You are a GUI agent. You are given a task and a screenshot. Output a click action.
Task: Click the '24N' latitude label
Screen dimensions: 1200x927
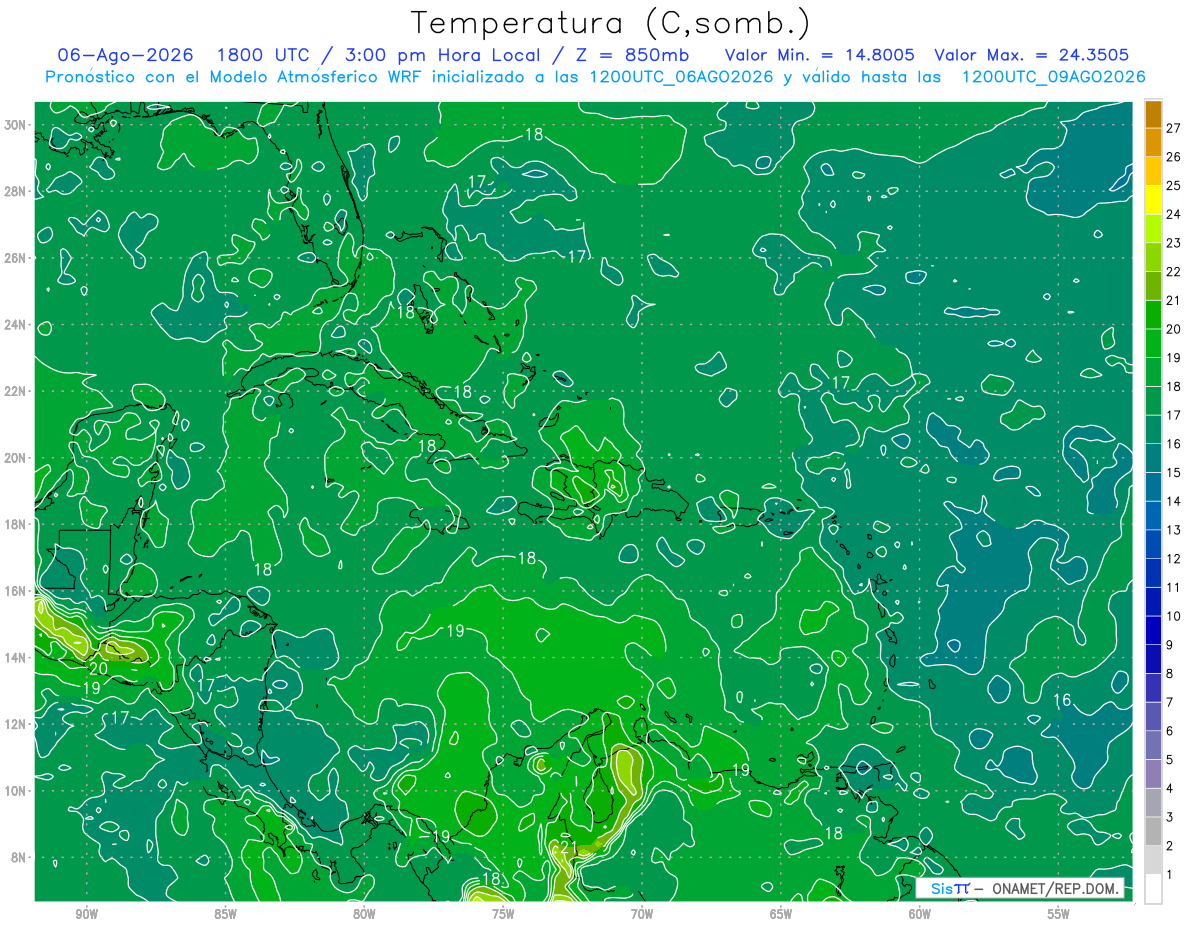click(x=16, y=325)
